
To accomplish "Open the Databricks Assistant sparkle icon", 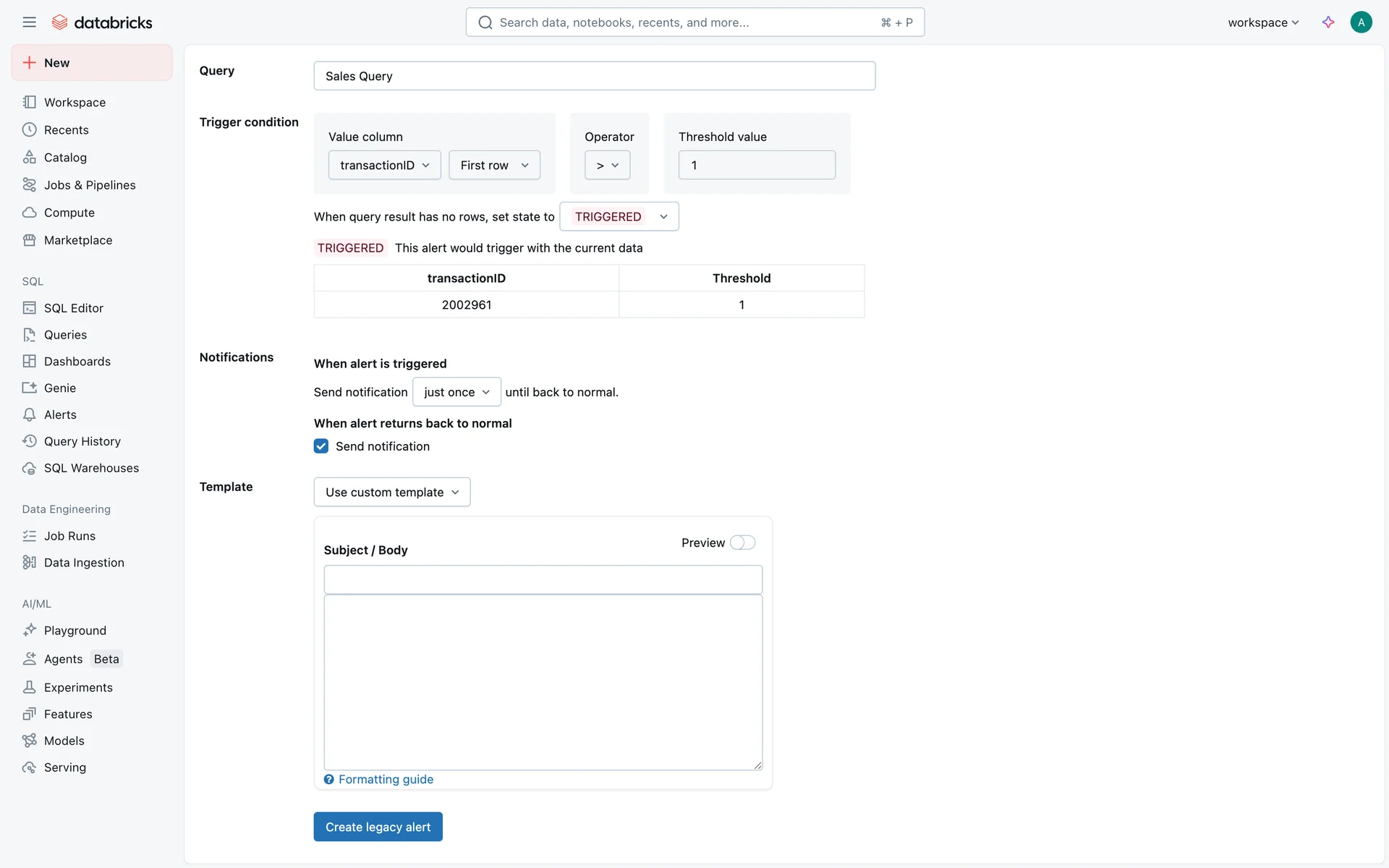I will tap(1328, 22).
